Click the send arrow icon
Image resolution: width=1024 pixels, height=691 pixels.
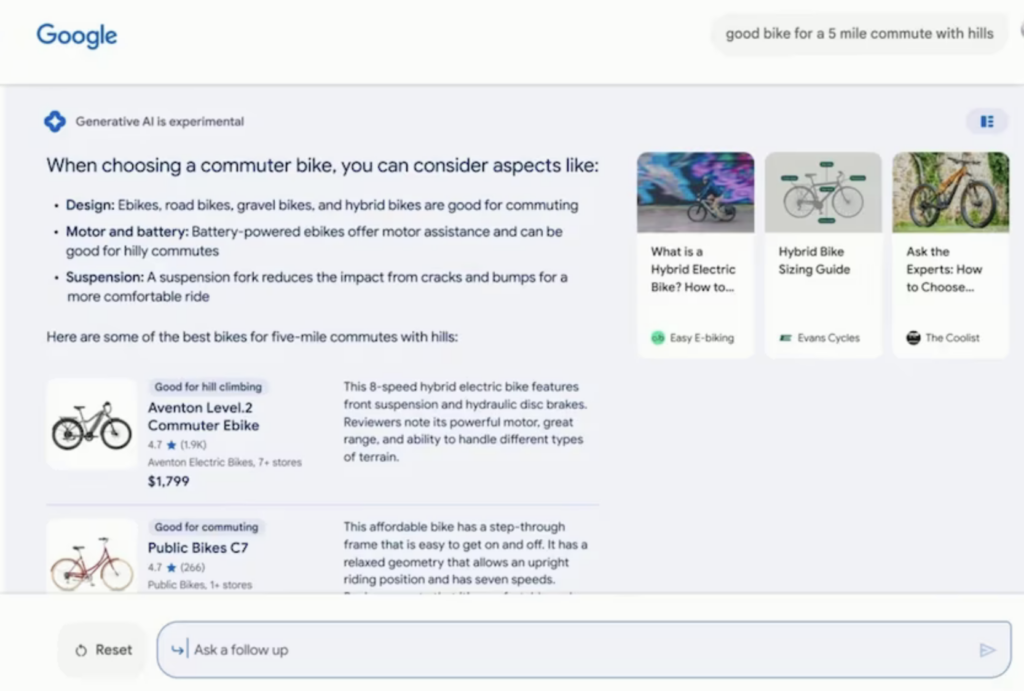pyautogui.click(x=987, y=650)
